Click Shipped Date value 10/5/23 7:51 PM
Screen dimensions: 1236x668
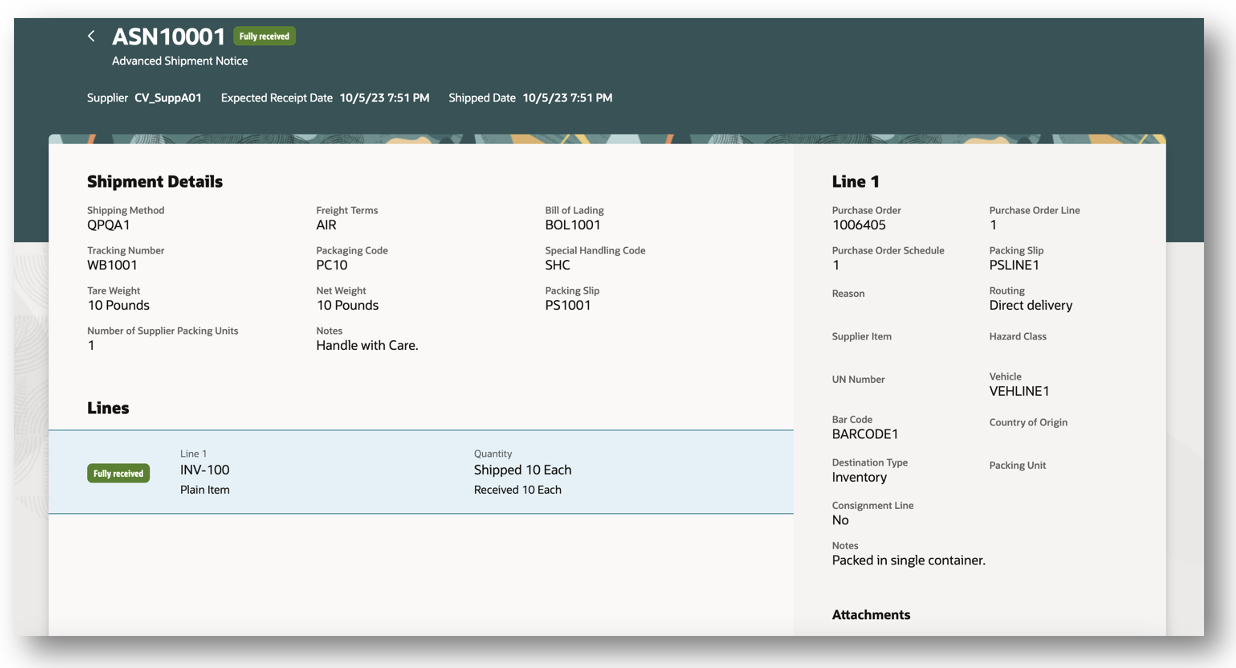coord(567,98)
